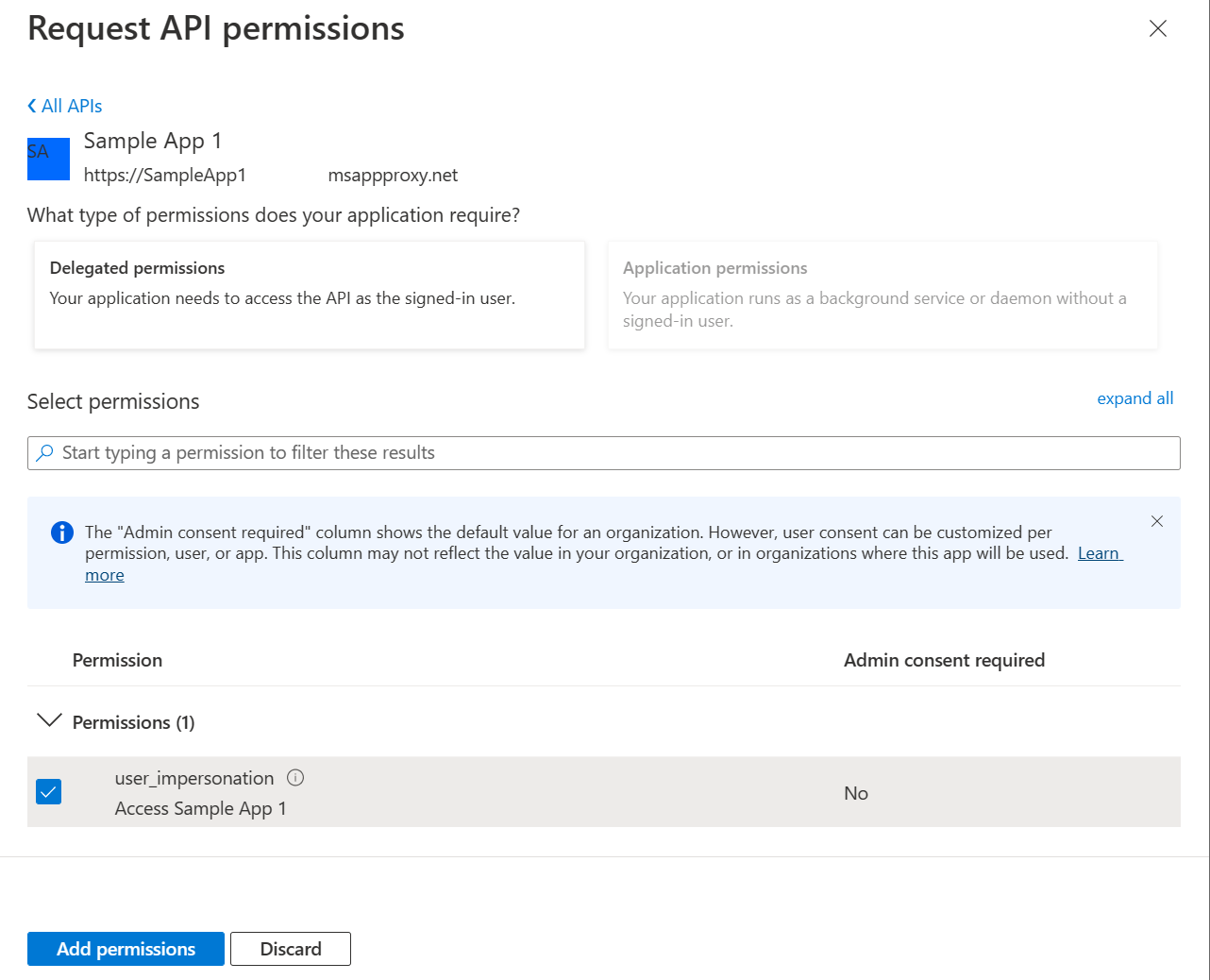
Task: Close the Request API permissions panel
Action: 1158,28
